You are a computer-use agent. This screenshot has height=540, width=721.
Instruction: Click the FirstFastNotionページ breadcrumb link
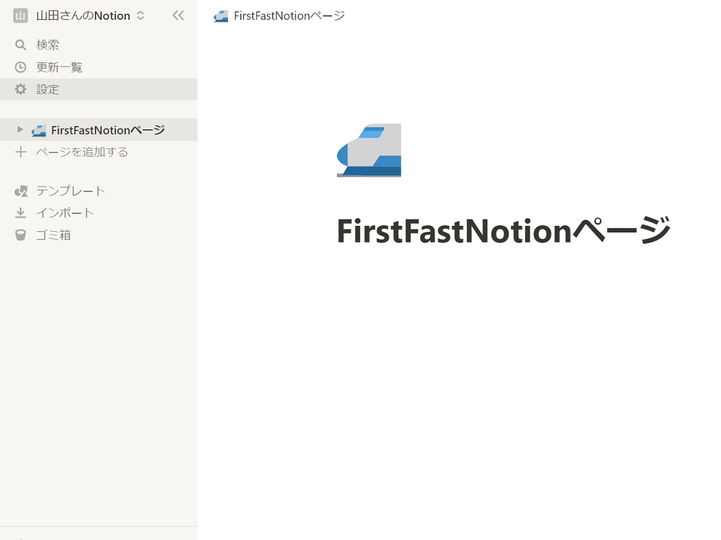[x=289, y=16]
